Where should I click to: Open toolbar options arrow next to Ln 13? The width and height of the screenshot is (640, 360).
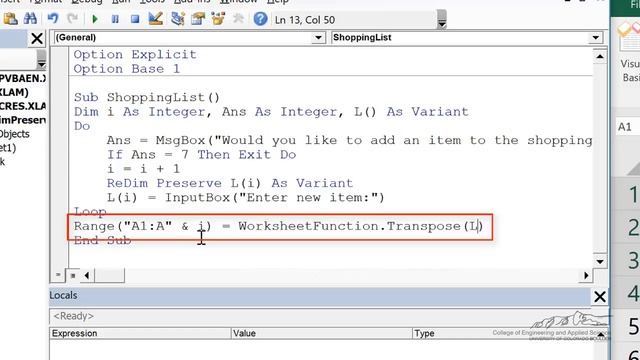click(442, 20)
